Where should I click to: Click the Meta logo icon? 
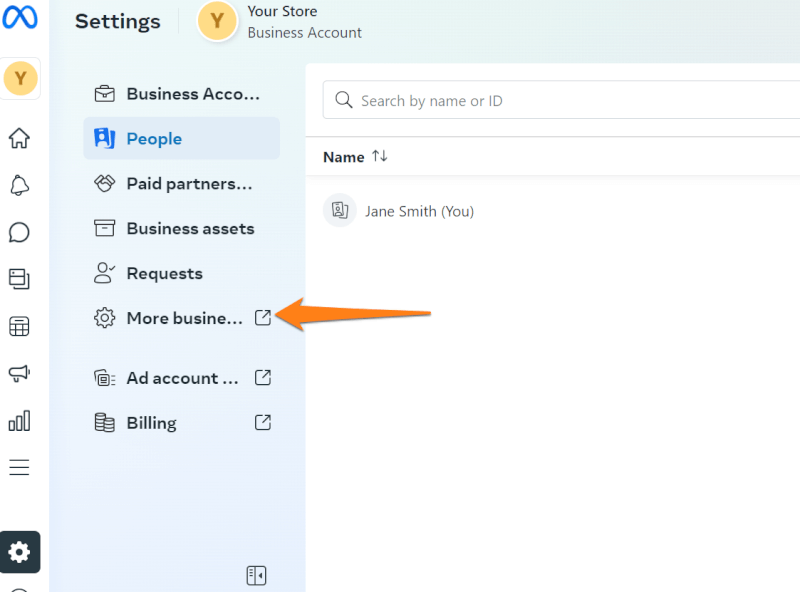point(20,20)
